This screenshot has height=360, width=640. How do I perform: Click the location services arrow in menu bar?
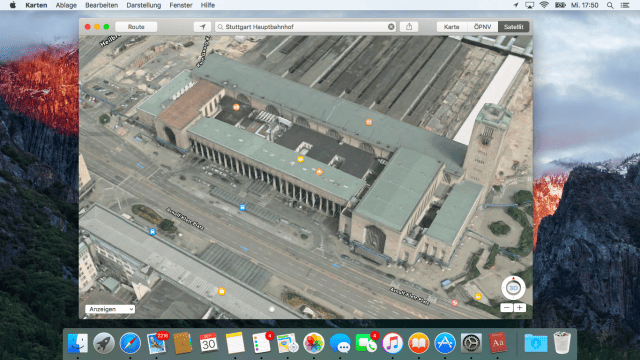coord(516,5)
